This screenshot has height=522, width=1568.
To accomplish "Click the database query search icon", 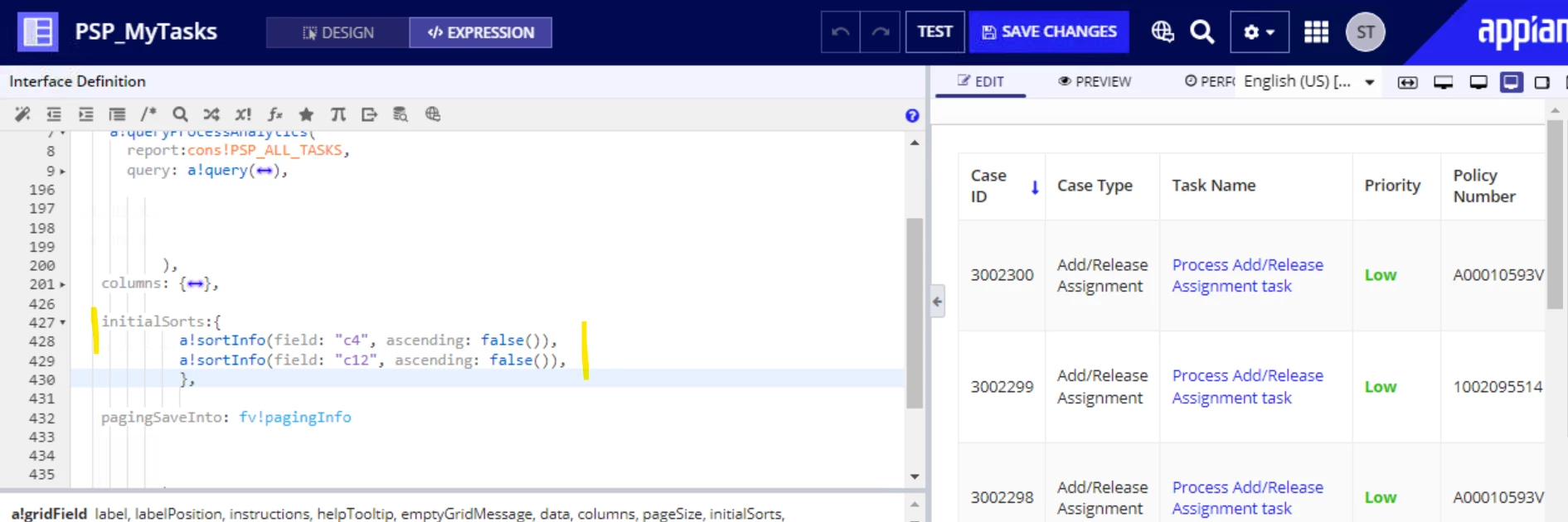I will (400, 114).
